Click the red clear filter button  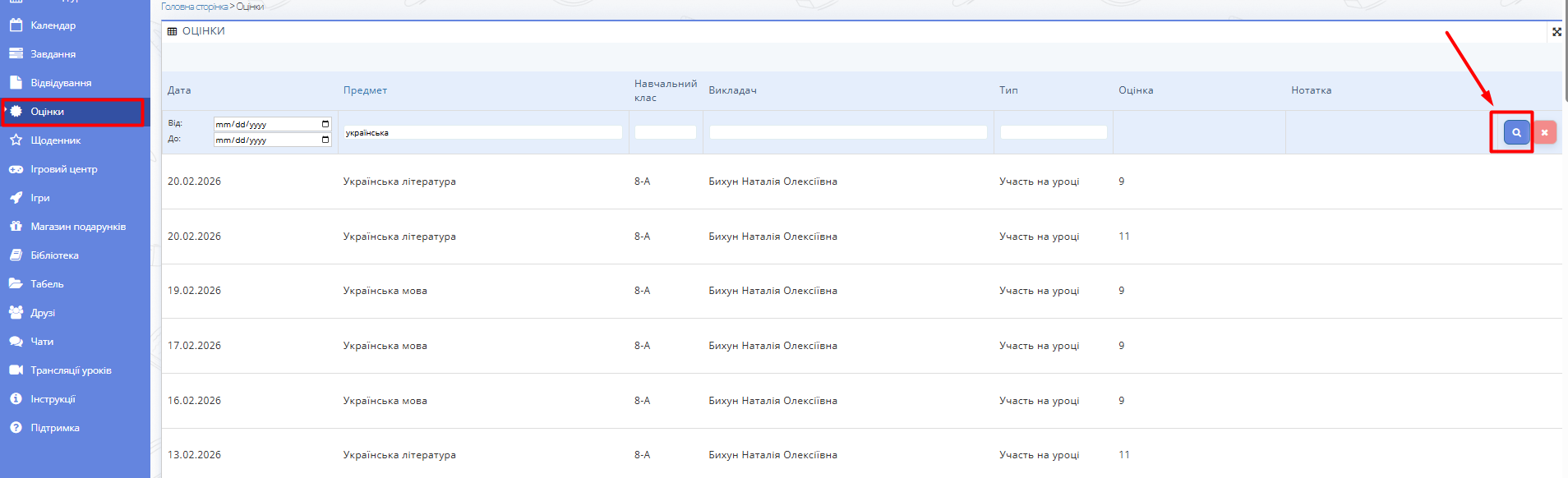coord(1544,132)
